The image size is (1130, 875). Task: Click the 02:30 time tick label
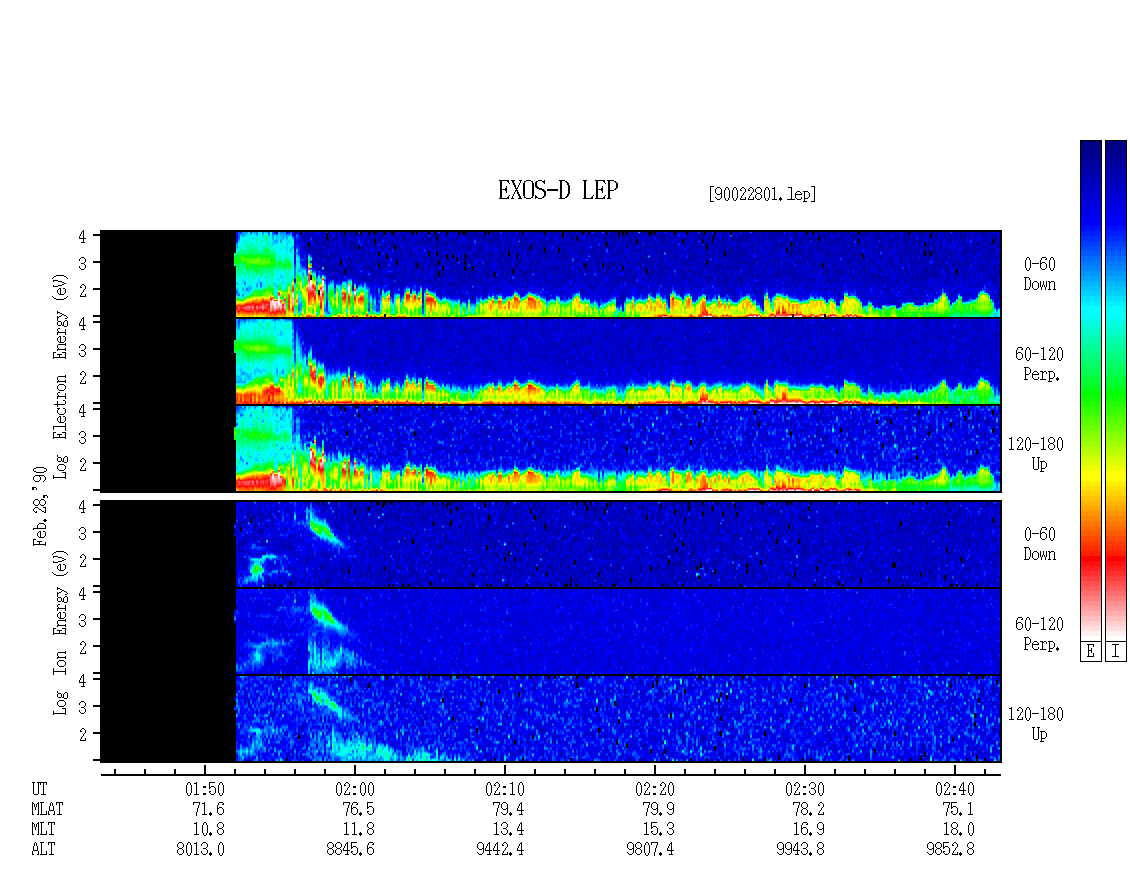tap(804, 789)
